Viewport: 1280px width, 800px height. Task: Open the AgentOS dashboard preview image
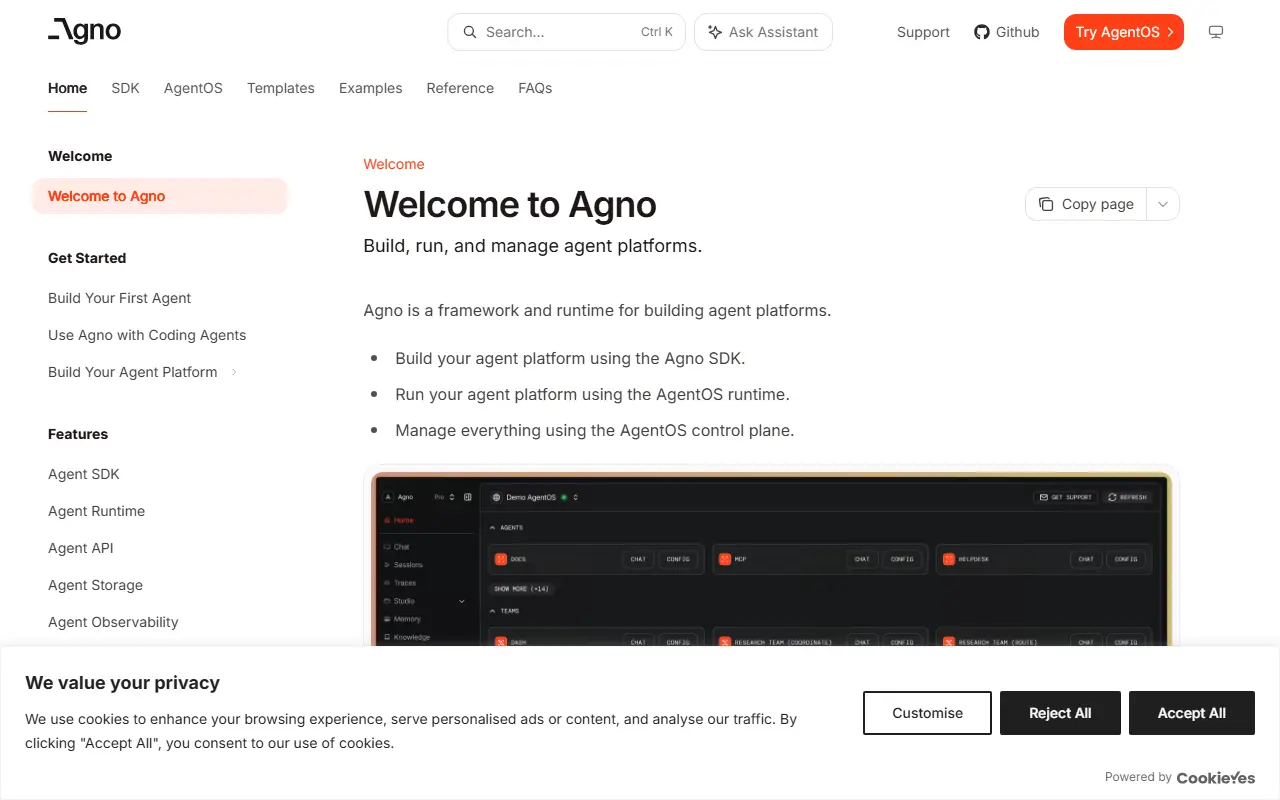click(x=771, y=558)
